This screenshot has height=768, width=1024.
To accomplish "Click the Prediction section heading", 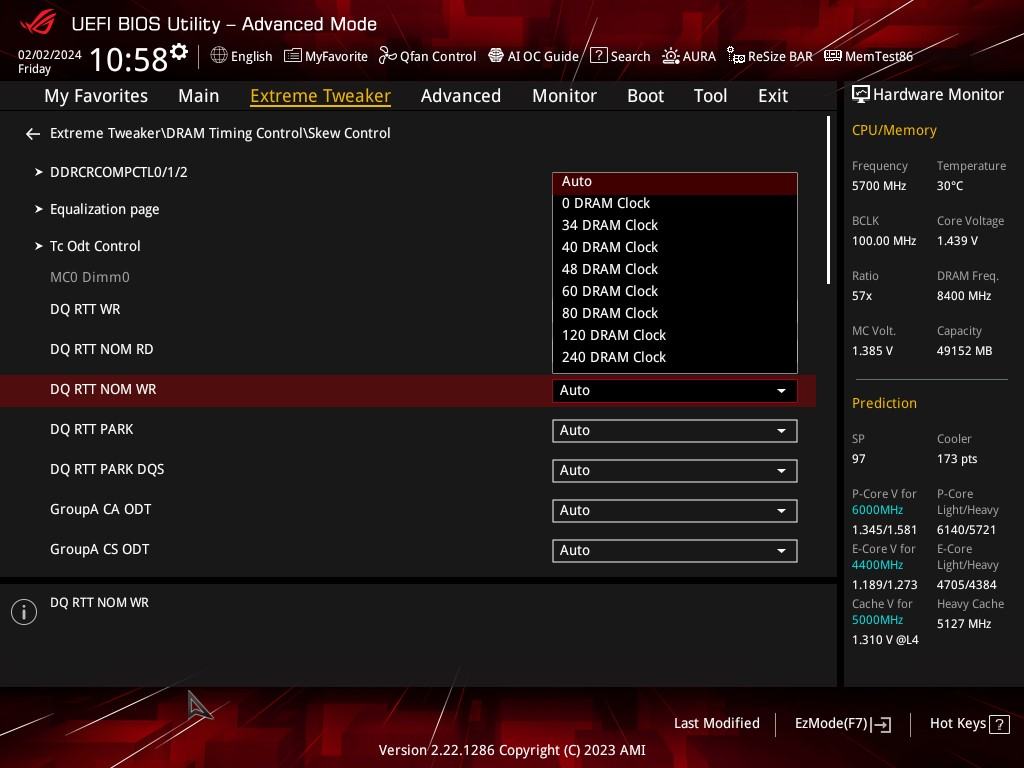I will pyautogui.click(x=884, y=404).
